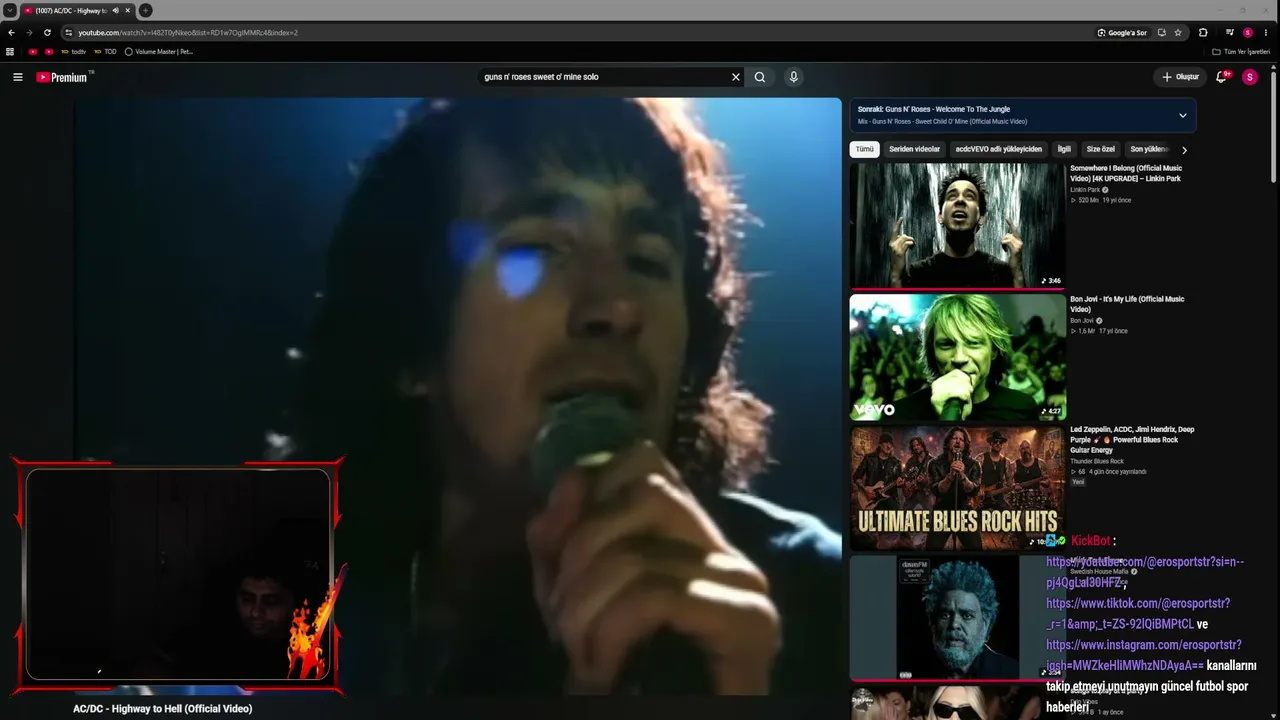Open media controls in browser toolbar
The height and width of the screenshot is (720, 1280).
click(1231, 32)
